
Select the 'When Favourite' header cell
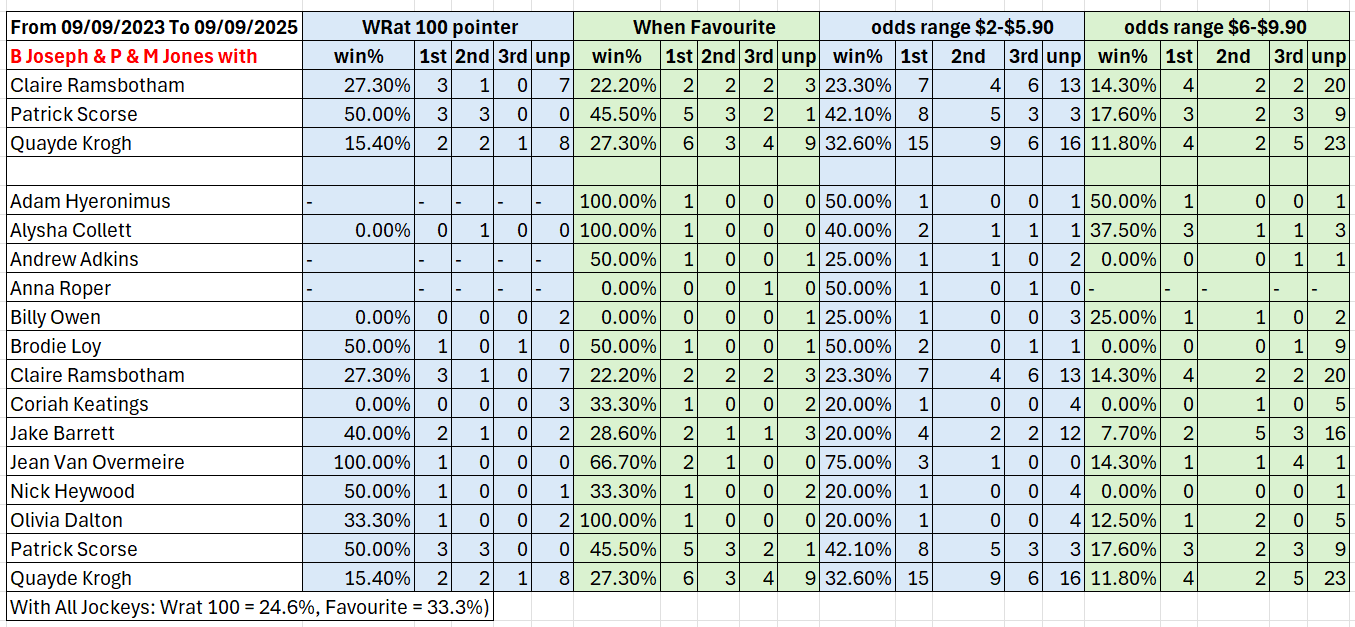point(696,27)
